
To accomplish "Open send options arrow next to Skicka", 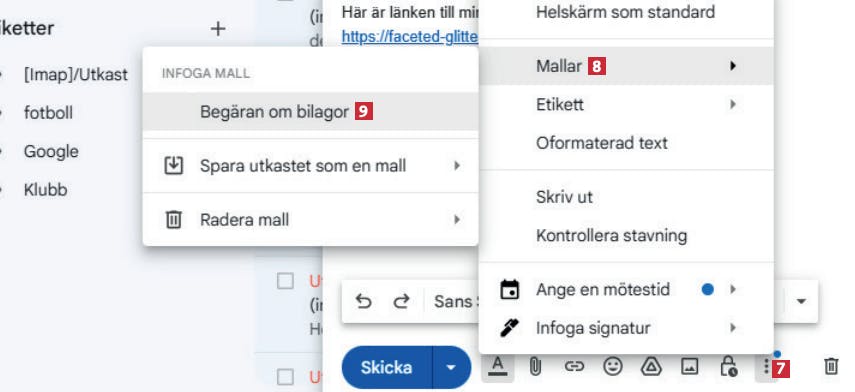I will tap(451, 367).
